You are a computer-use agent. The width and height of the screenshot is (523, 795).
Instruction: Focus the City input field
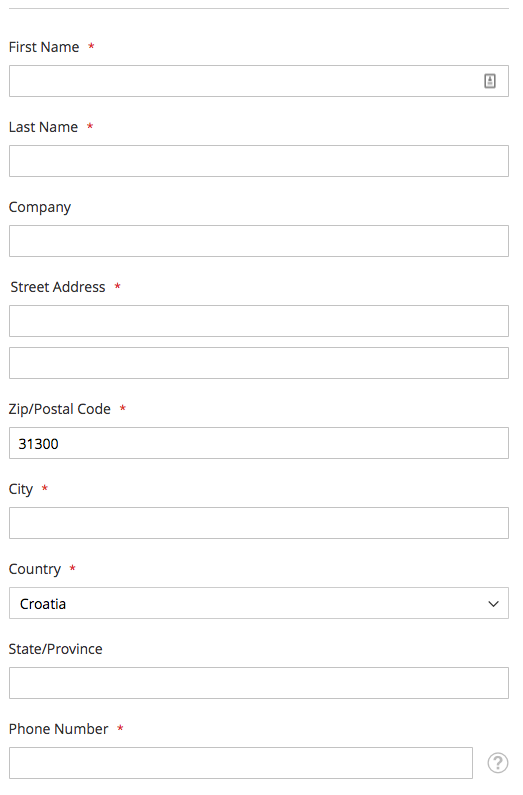tap(258, 523)
